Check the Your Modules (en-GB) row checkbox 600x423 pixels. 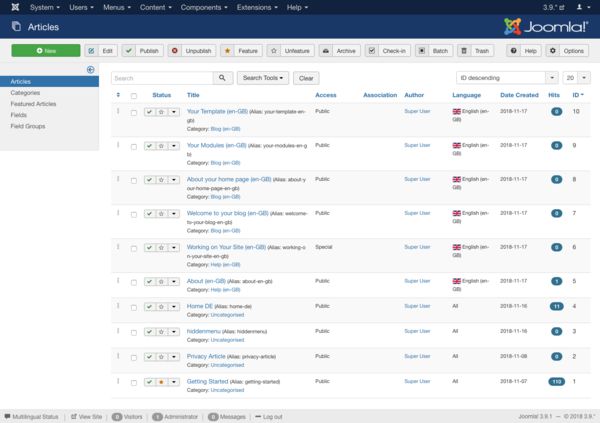click(134, 147)
